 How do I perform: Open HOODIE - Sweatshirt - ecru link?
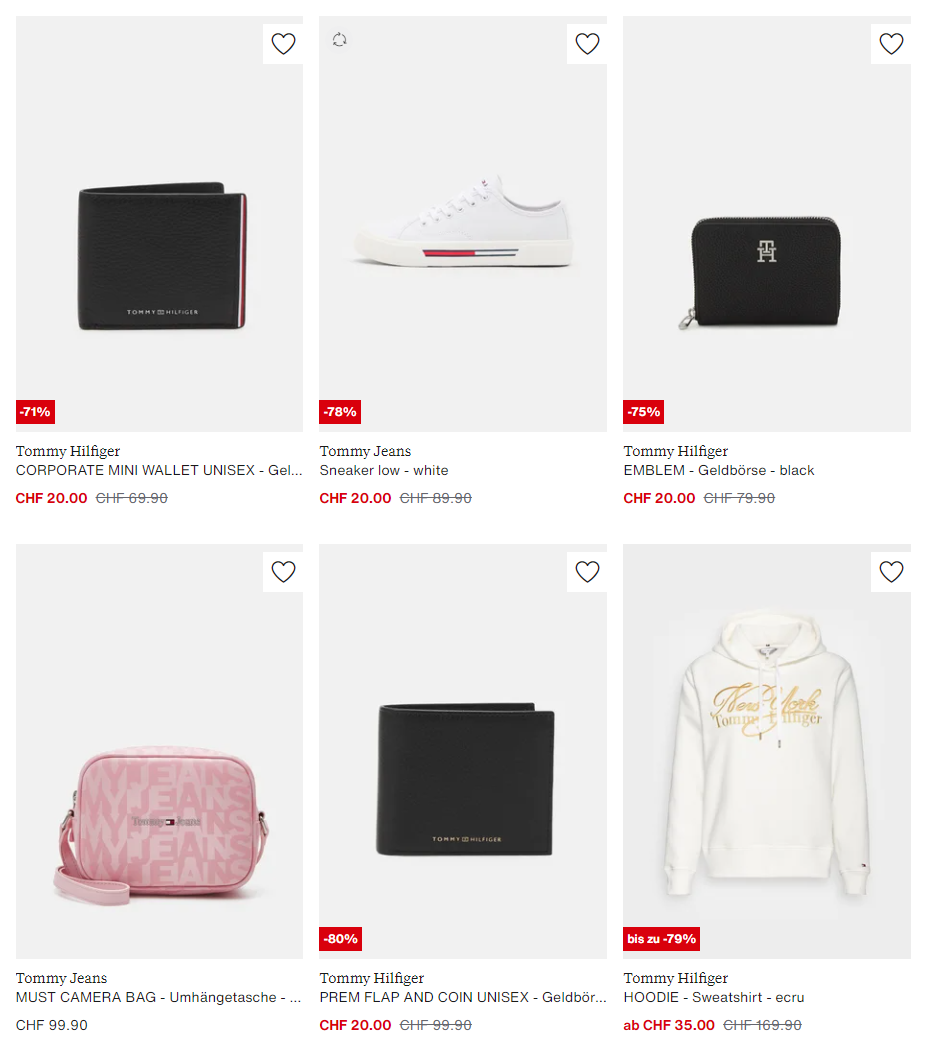tap(714, 998)
